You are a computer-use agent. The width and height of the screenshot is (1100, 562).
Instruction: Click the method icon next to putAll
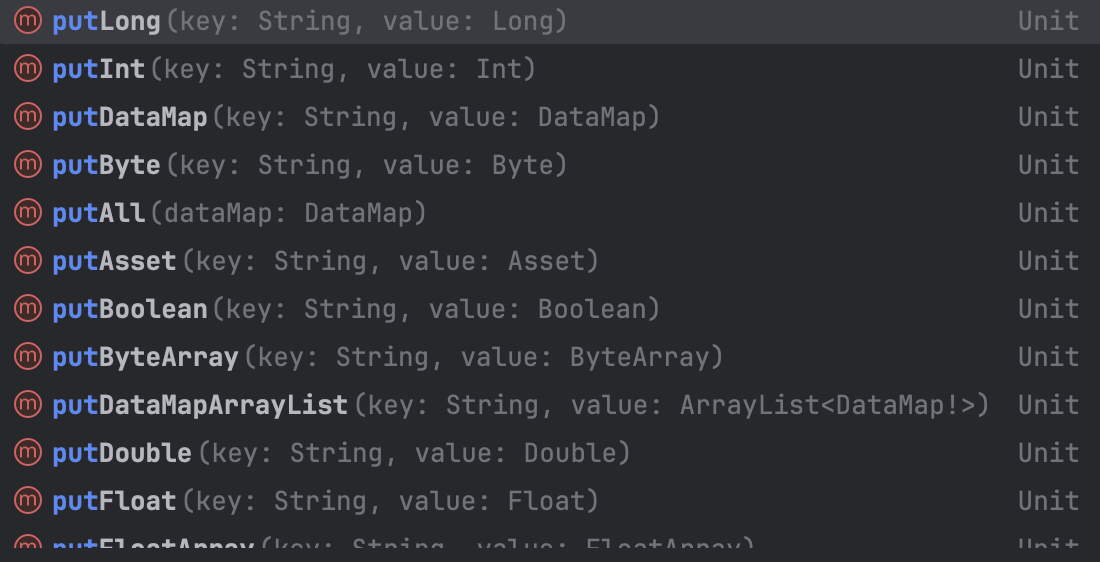click(28, 213)
